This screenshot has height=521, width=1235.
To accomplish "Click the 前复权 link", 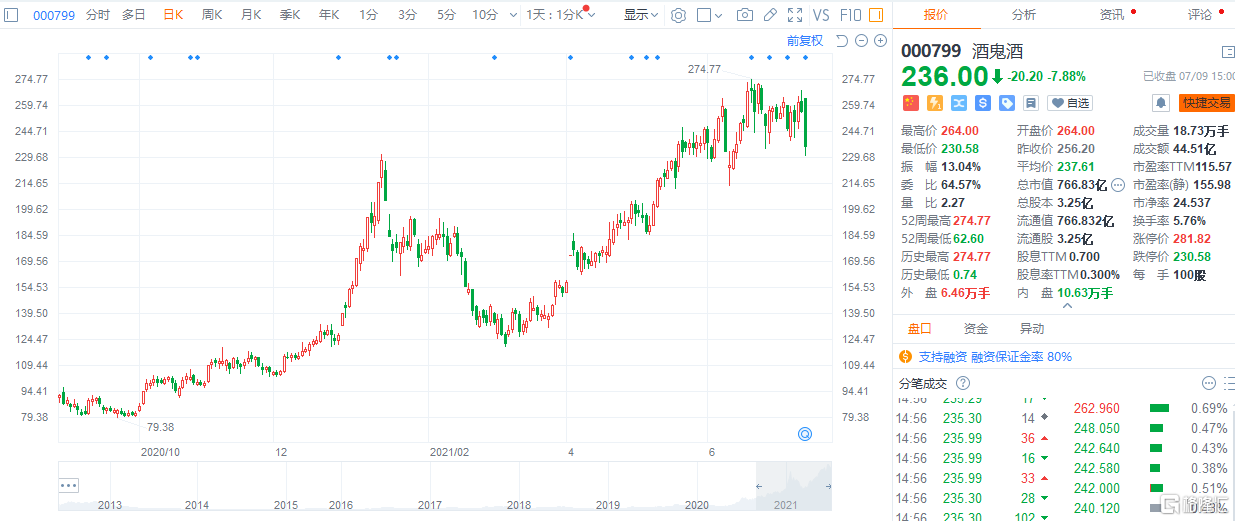I will coord(804,41).
